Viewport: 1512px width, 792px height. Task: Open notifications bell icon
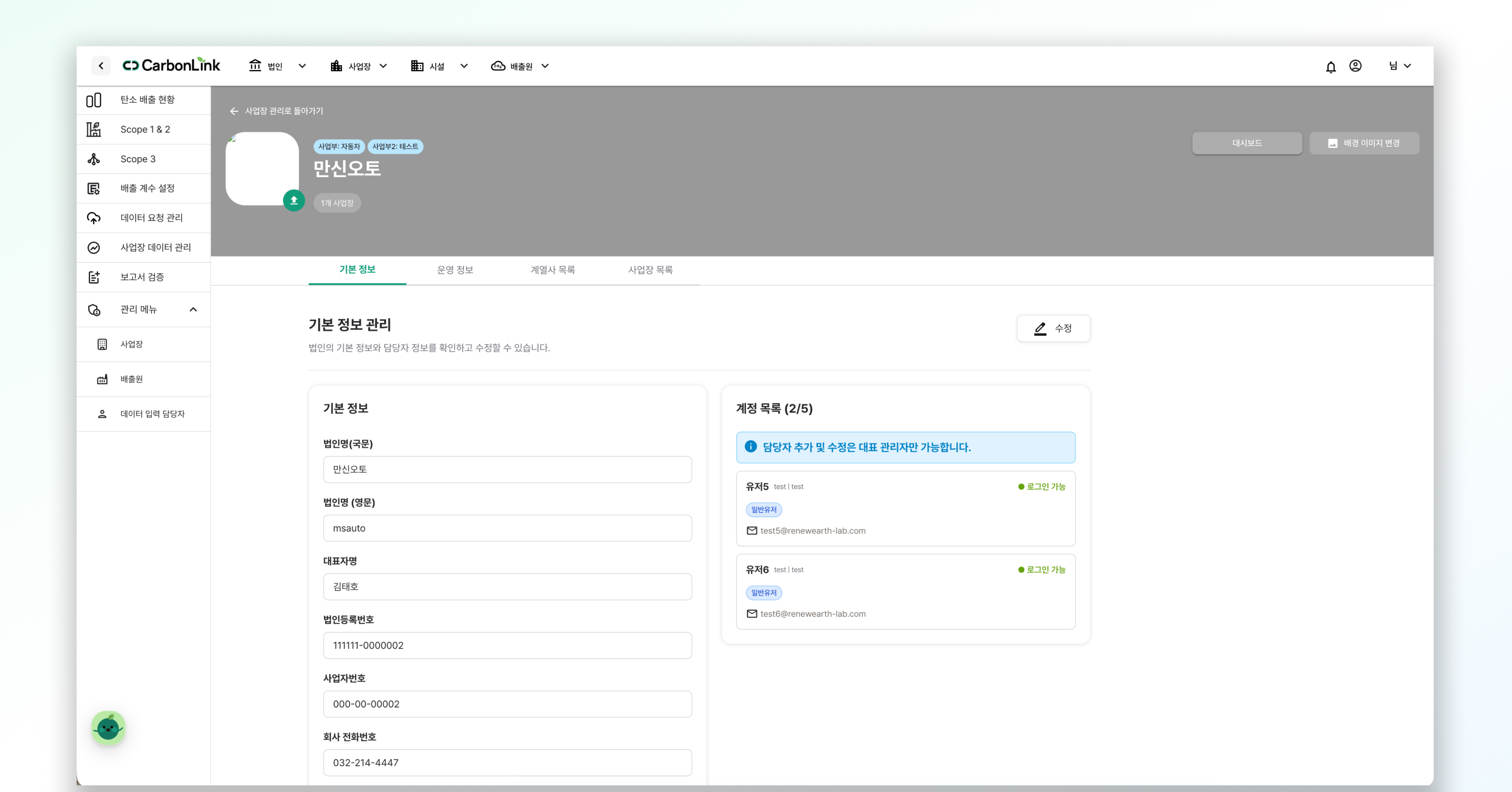point(1331,67)
